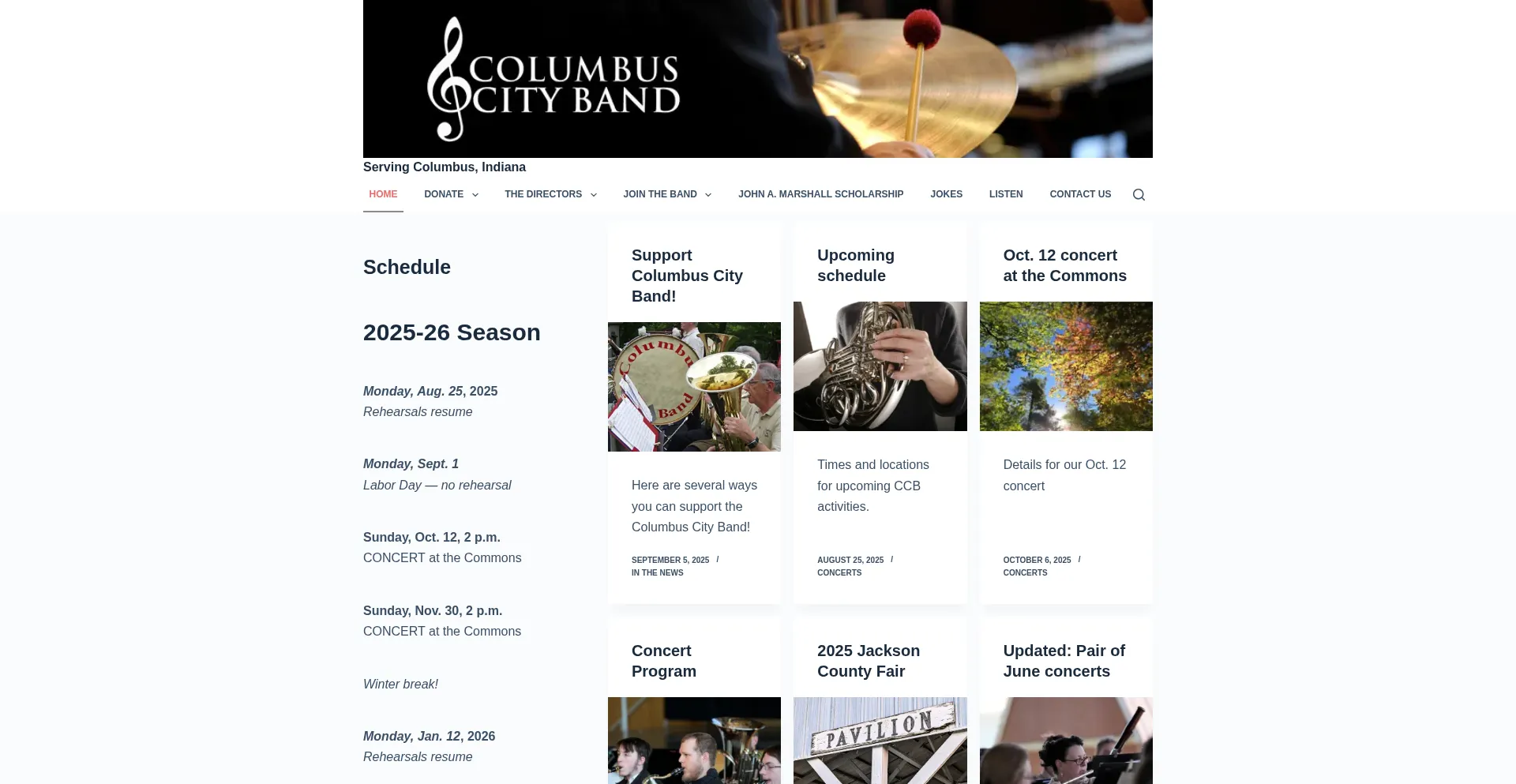Expand The Directors submenu chevron
Viewport: 1516px width, 784px height.
pyautogui.click(x=594, y=195)
